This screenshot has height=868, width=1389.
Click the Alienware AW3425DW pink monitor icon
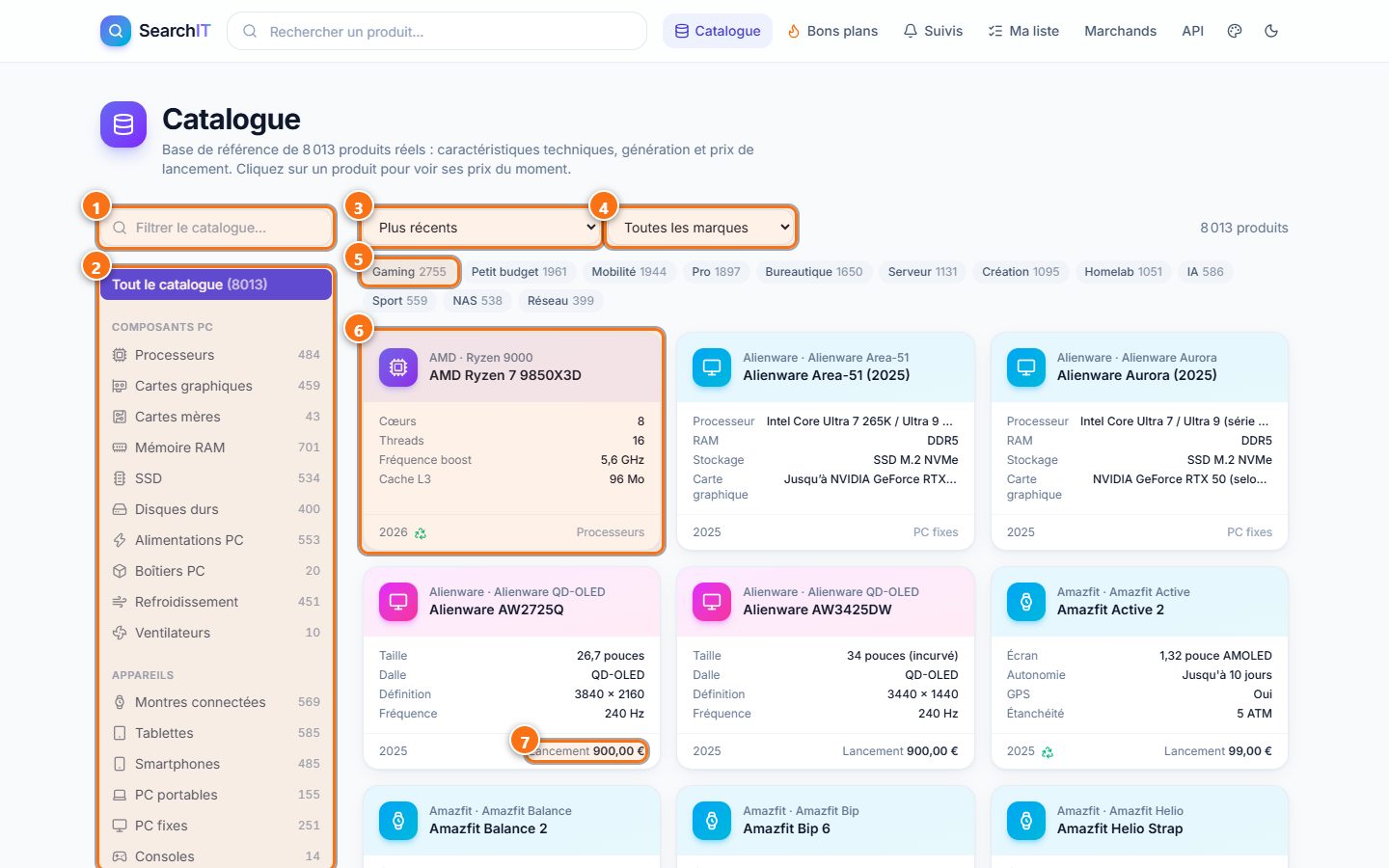coord(712,602)
